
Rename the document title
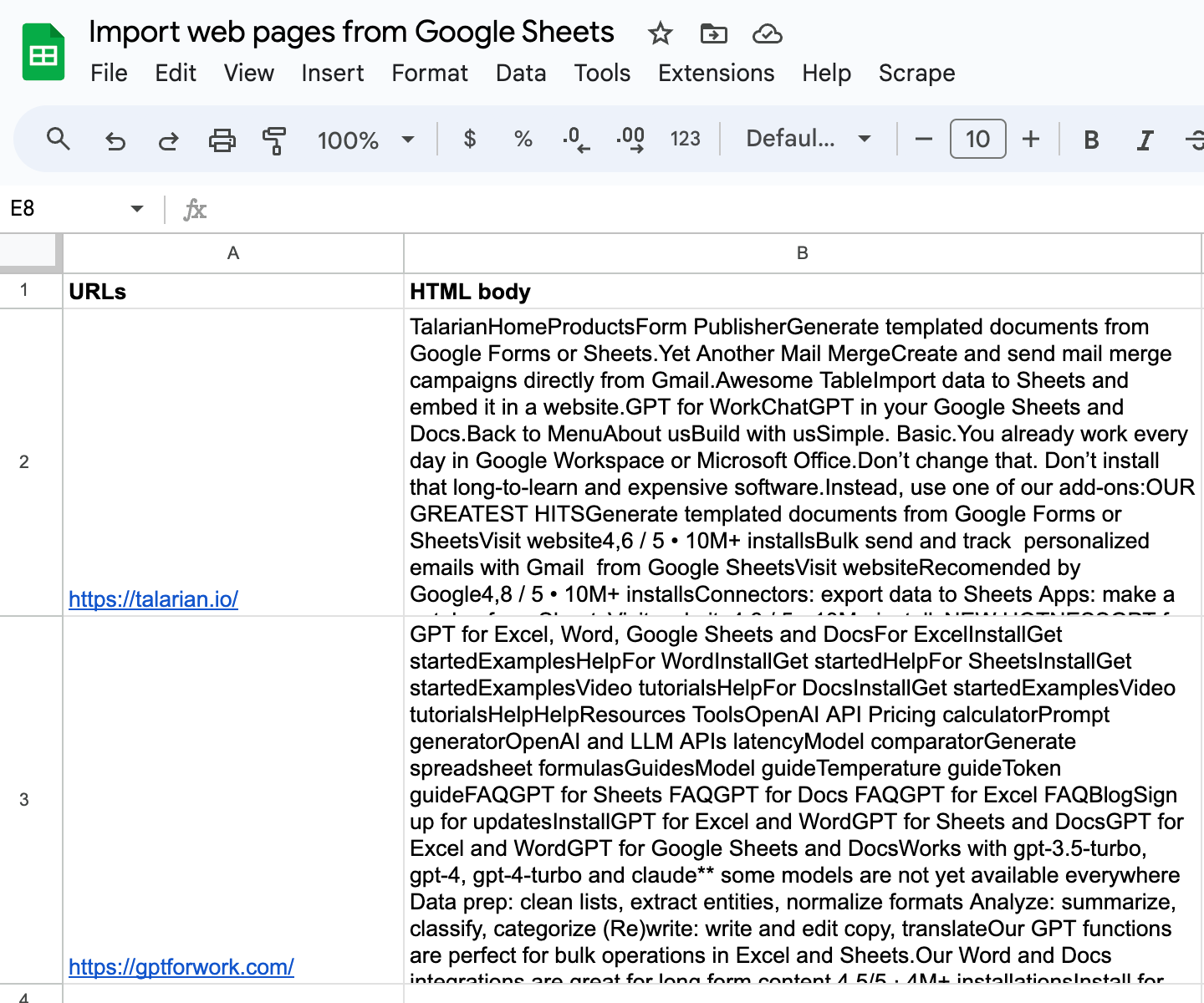tap(351, 32)
